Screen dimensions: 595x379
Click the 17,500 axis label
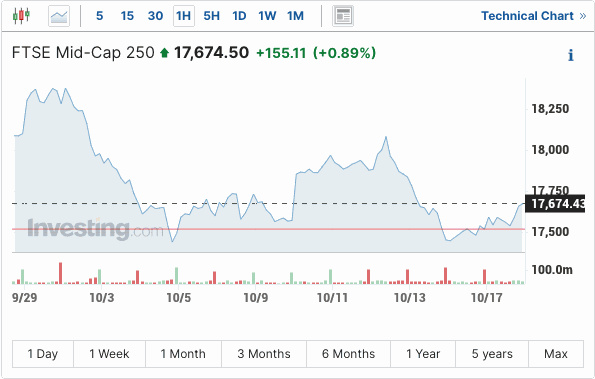[550, 232]
